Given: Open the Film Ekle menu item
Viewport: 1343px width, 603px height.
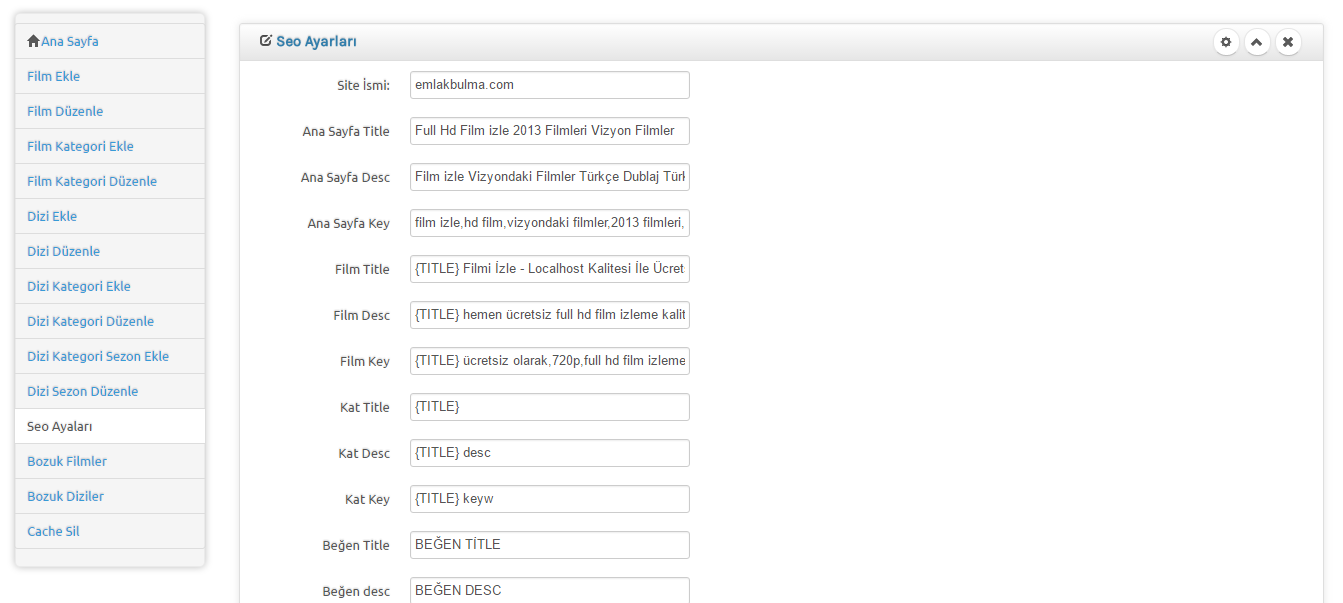Looking at the screenshot, I should [x=110, y=76].
